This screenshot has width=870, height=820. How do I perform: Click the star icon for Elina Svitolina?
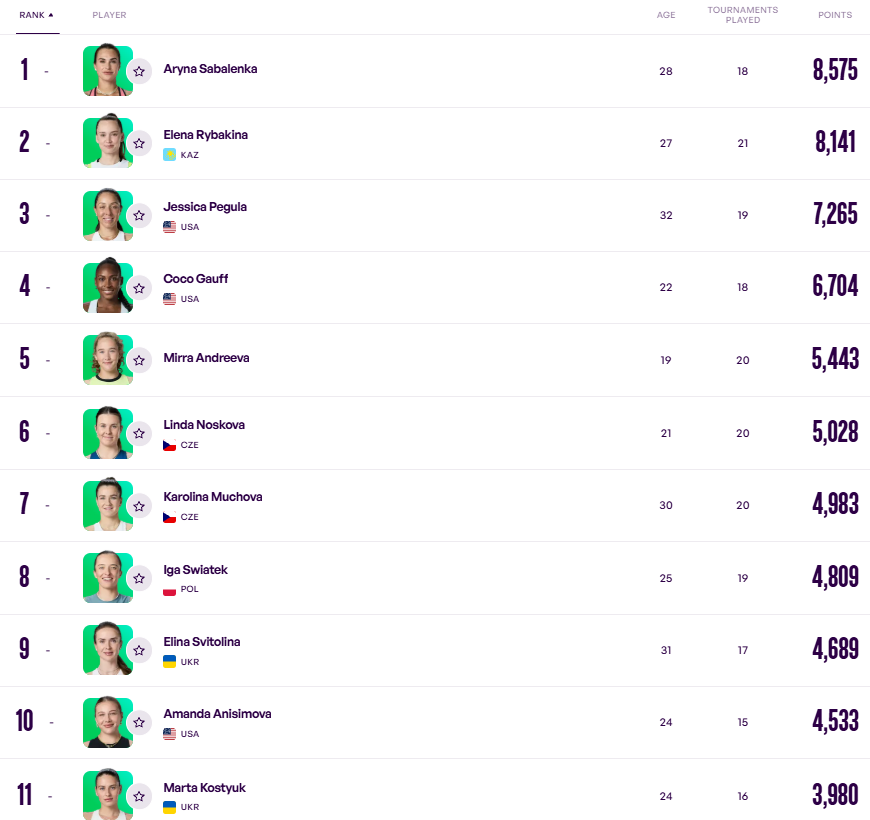click(139, 651)
